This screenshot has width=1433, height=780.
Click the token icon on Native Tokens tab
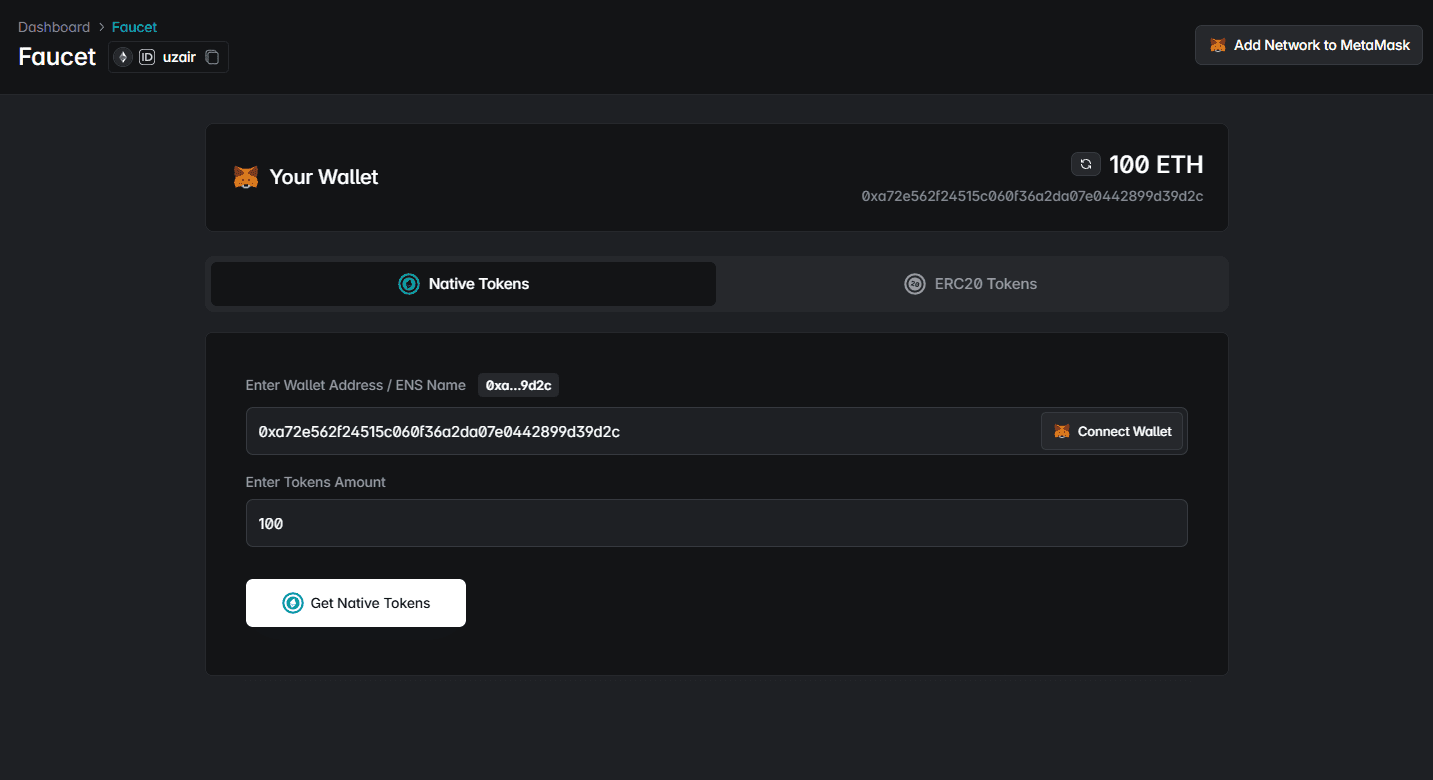click(408, 283)
